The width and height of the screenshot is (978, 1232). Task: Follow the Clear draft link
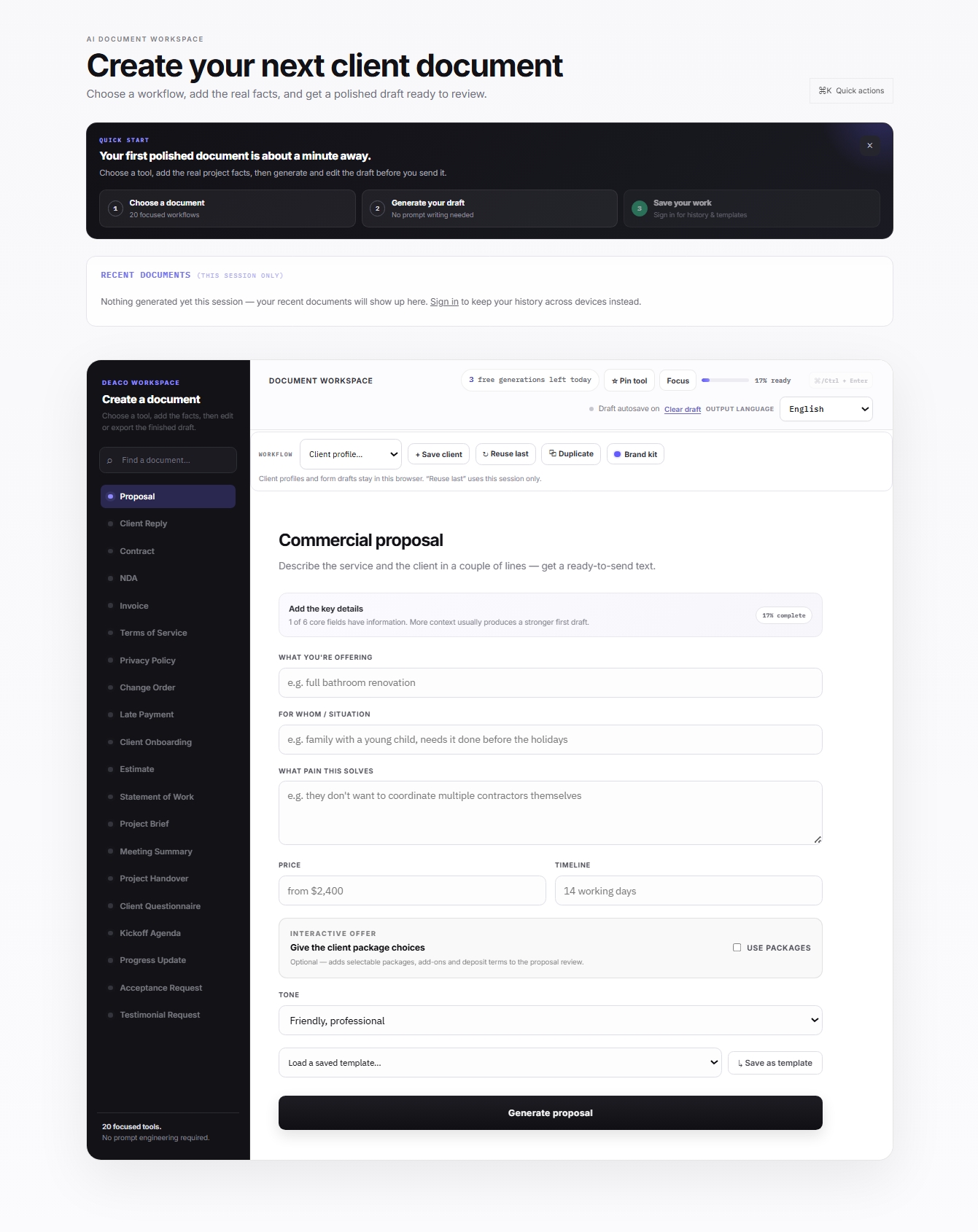click(x=683, y=410)
